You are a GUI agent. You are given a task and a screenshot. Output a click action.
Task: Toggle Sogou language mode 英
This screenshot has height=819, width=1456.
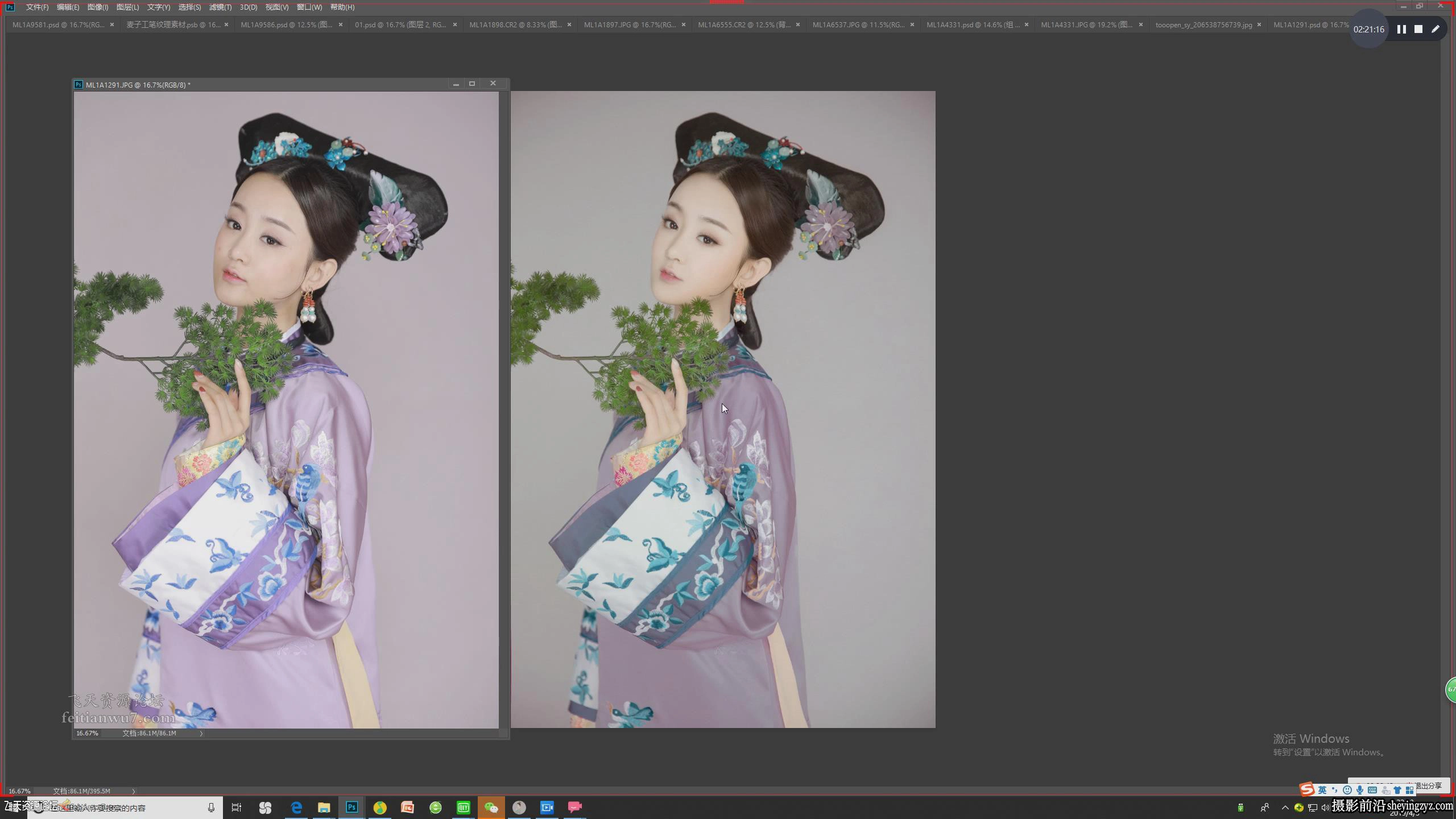pyautogui.click(x=1322, y=790)
